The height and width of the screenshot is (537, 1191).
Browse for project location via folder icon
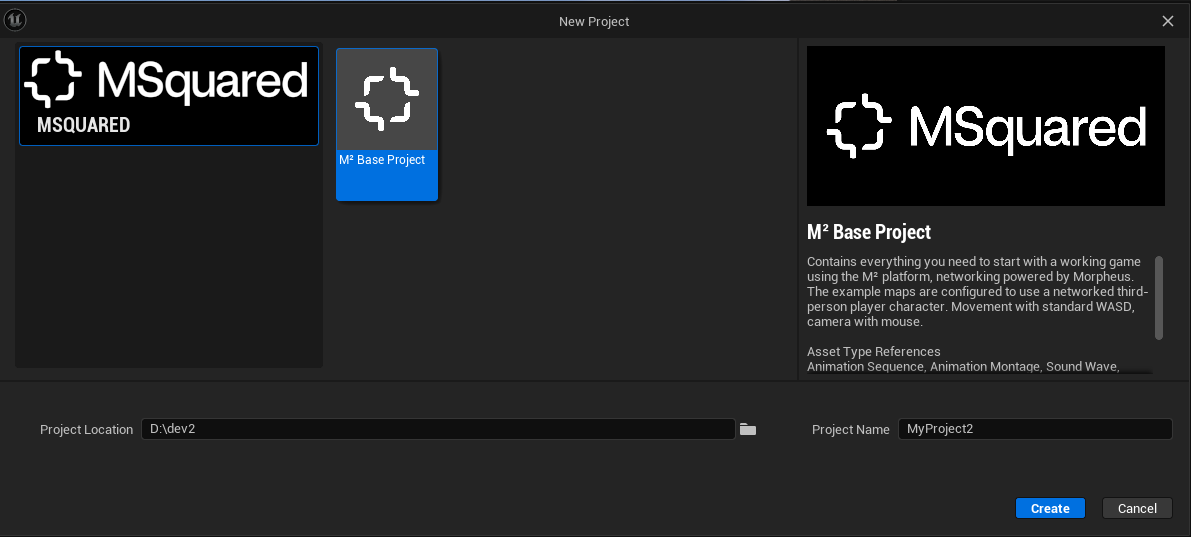747,429
